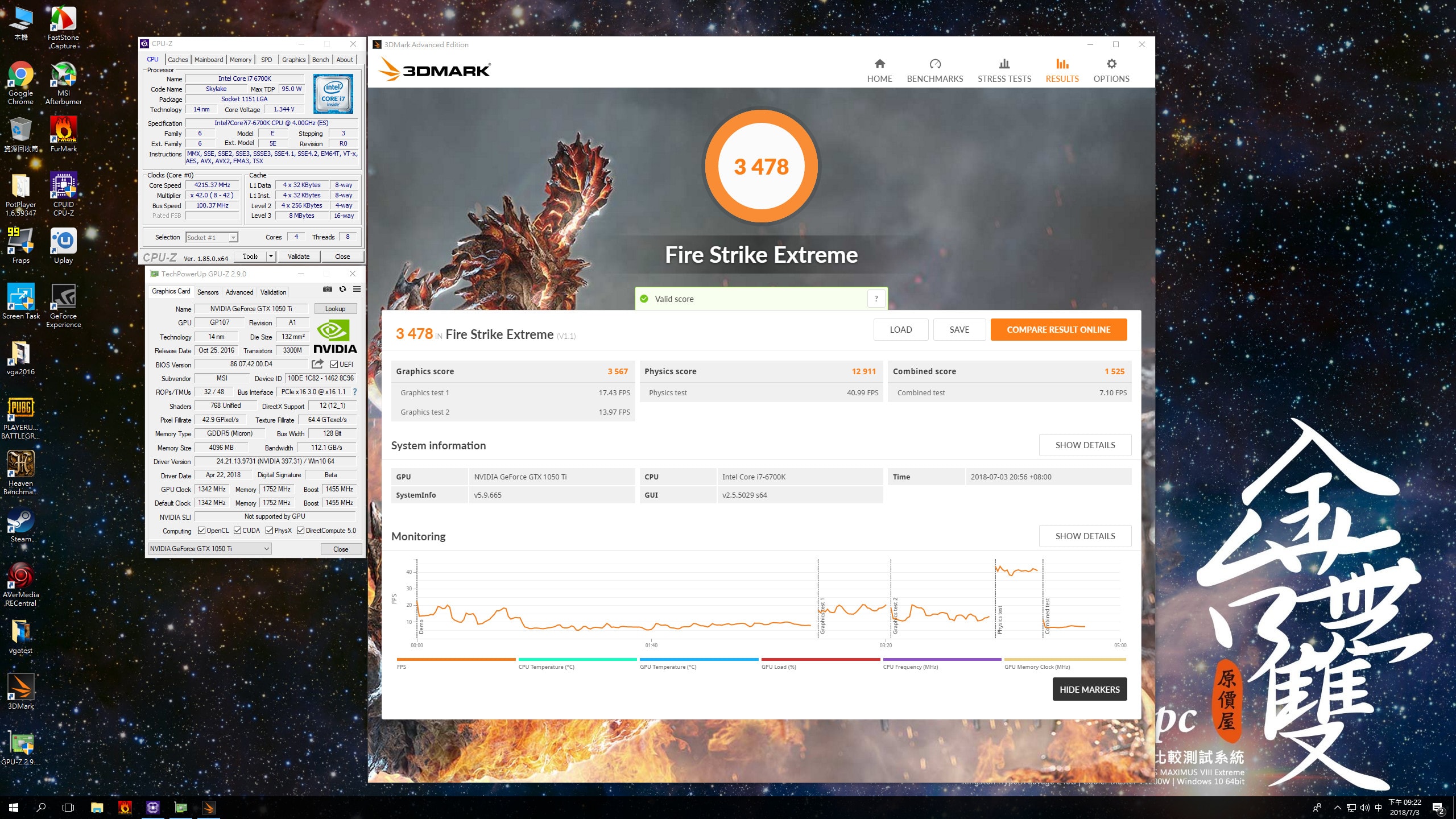This screenshot has width=1456, height=819.
Task: Click GPU-Z BIOS share export icon
Action: (317, 364)
